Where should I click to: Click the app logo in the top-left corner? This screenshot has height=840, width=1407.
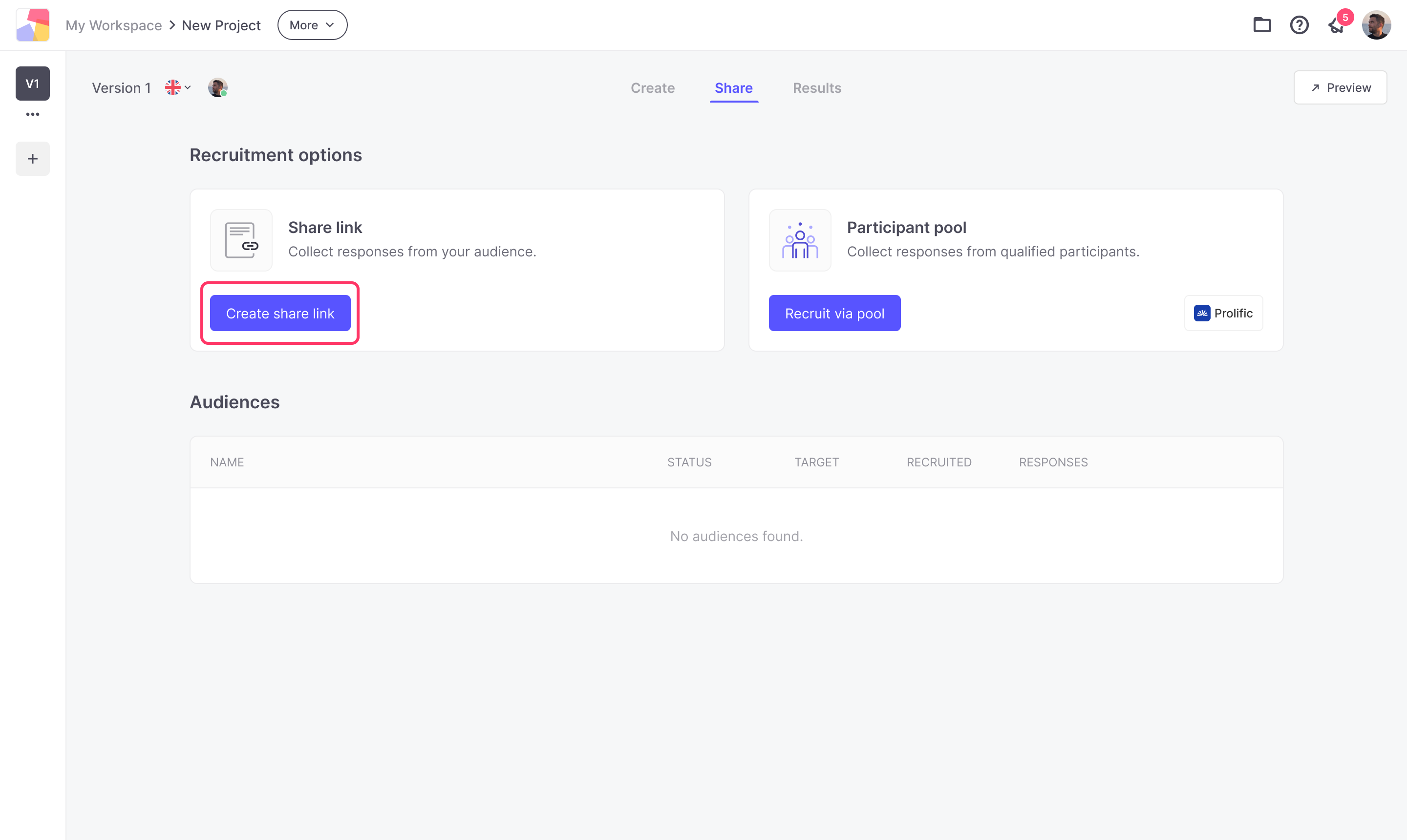click(32, 25)
